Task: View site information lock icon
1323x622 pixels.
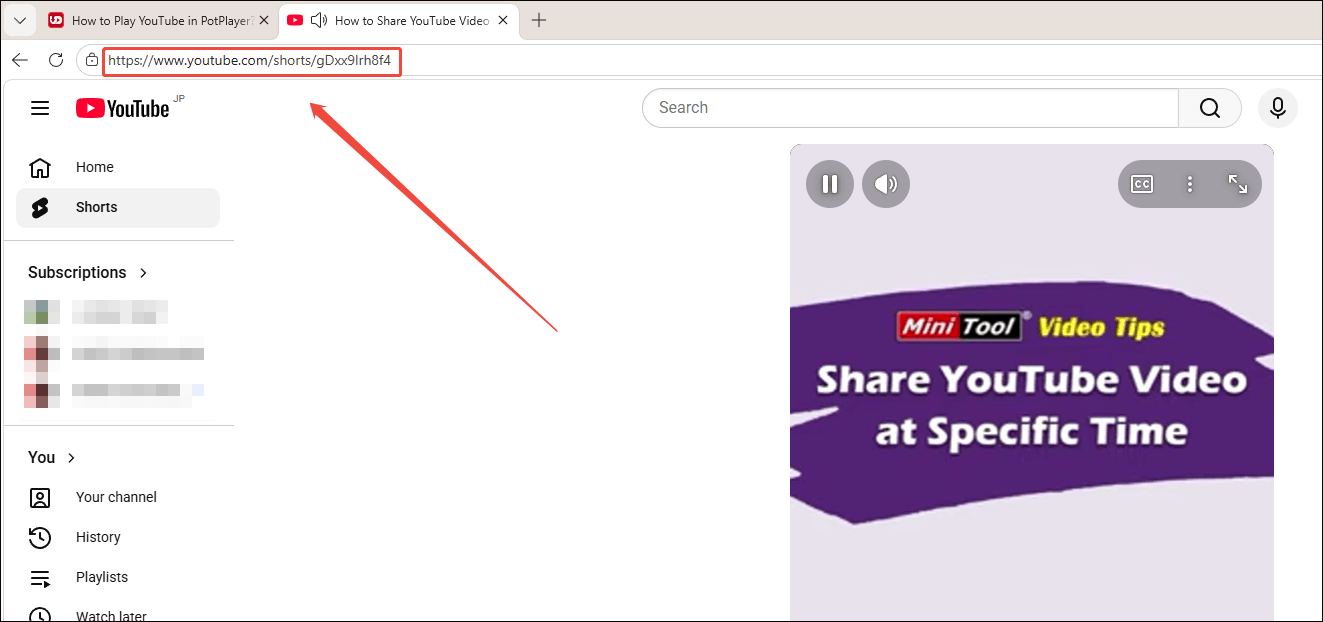Action: click(x=92, y=60)
